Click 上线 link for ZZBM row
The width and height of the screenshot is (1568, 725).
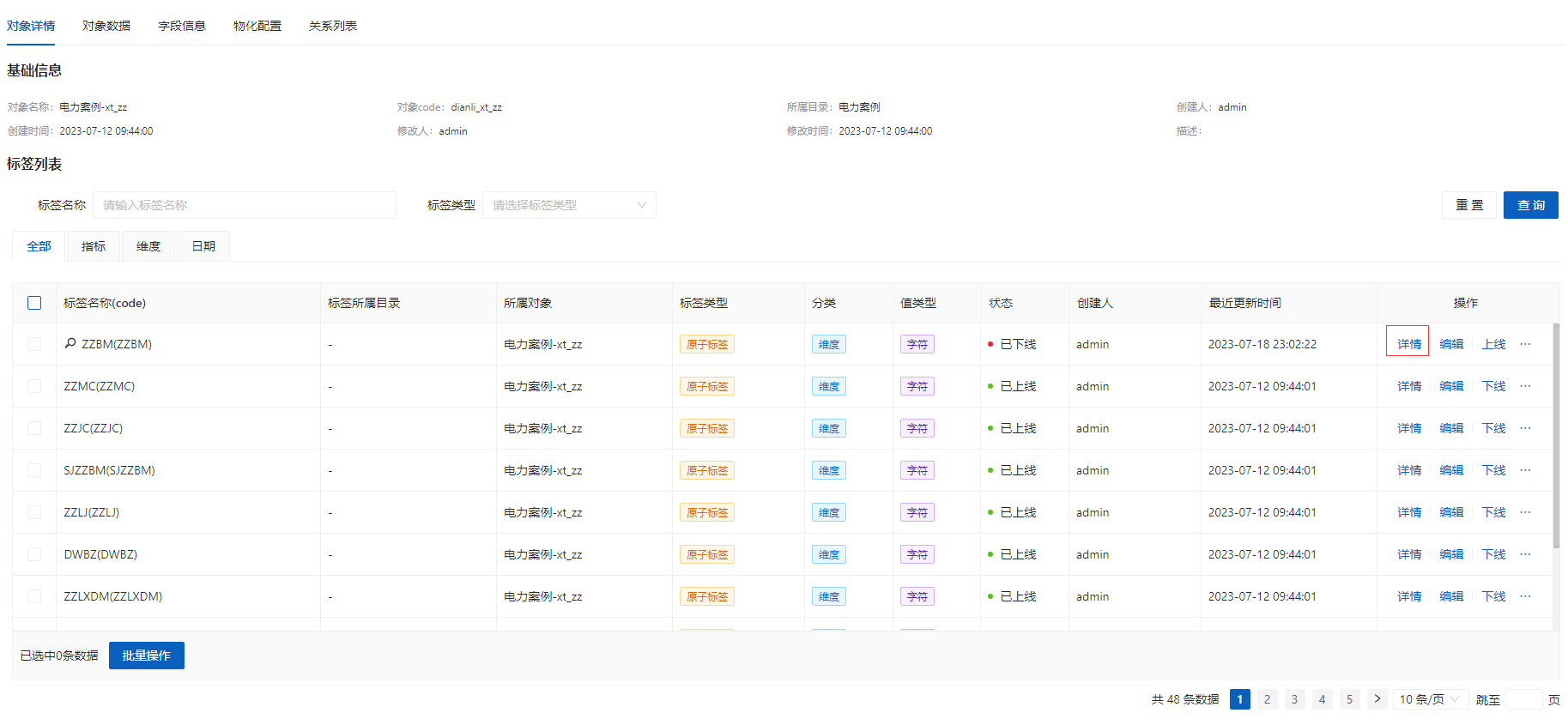click(x=1493, y=344)
